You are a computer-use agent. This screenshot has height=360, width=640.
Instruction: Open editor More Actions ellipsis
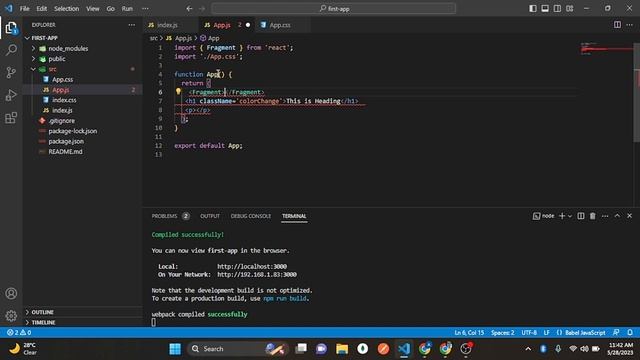coord(629,25)
